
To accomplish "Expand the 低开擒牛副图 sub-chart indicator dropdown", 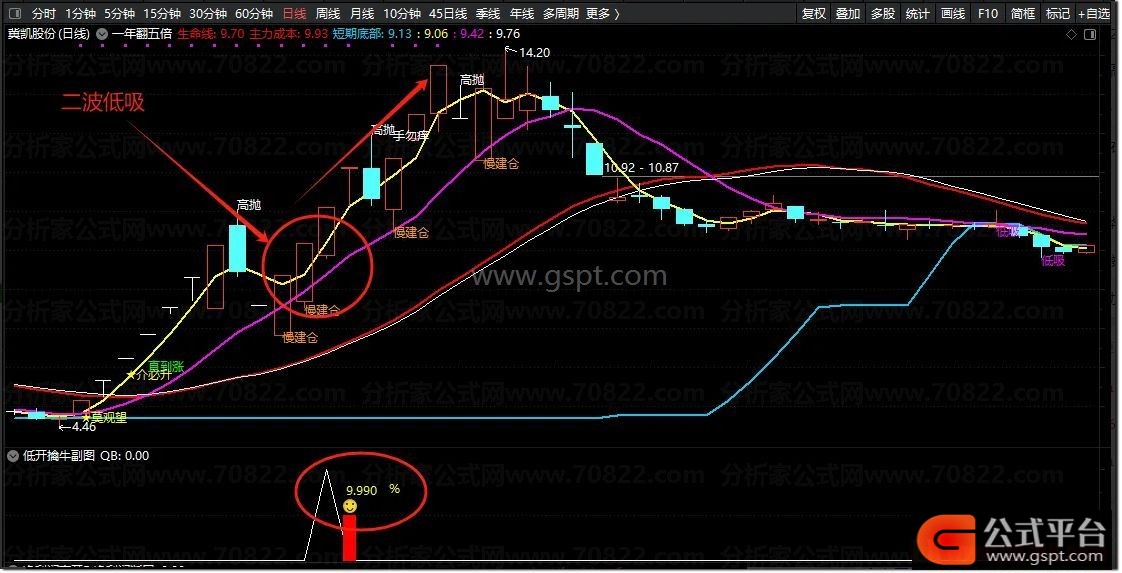I will tap(13, 456).
